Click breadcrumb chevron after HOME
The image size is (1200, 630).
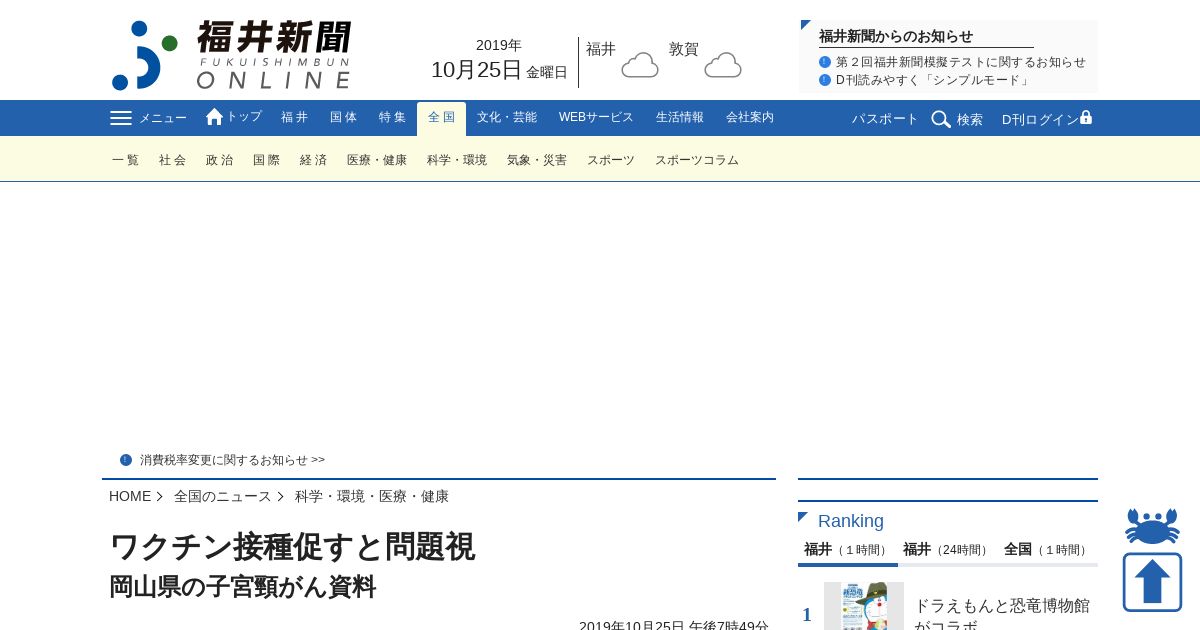[160, 496]
